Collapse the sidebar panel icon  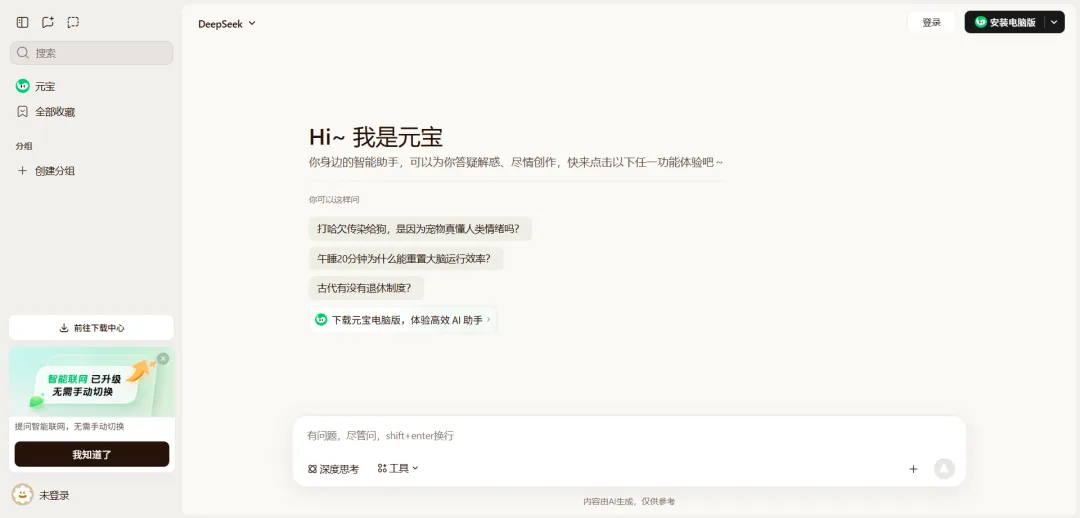click(23, 22)
